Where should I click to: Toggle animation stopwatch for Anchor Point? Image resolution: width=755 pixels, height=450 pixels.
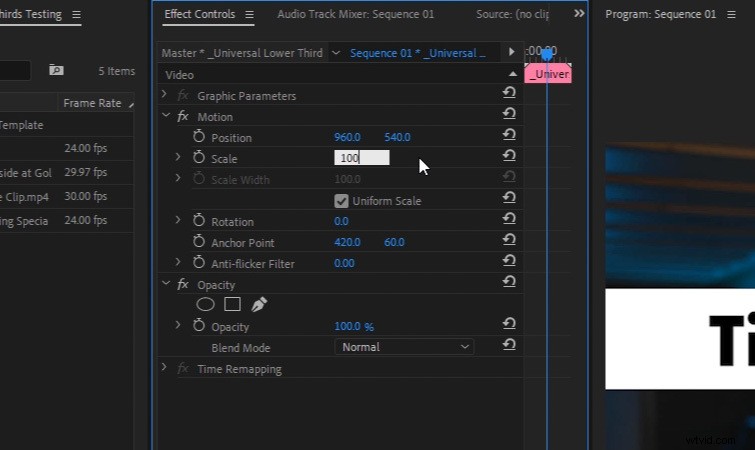199,242
